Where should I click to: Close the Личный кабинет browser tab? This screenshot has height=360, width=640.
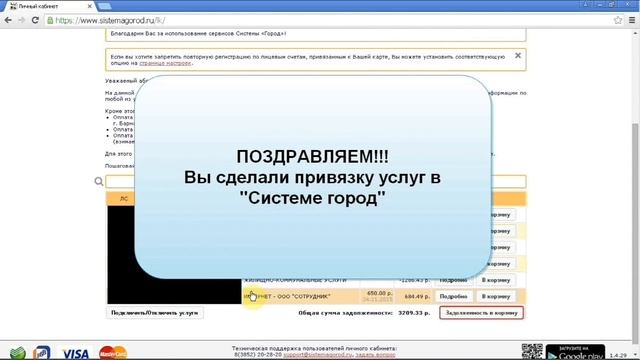tap(90, 6)
